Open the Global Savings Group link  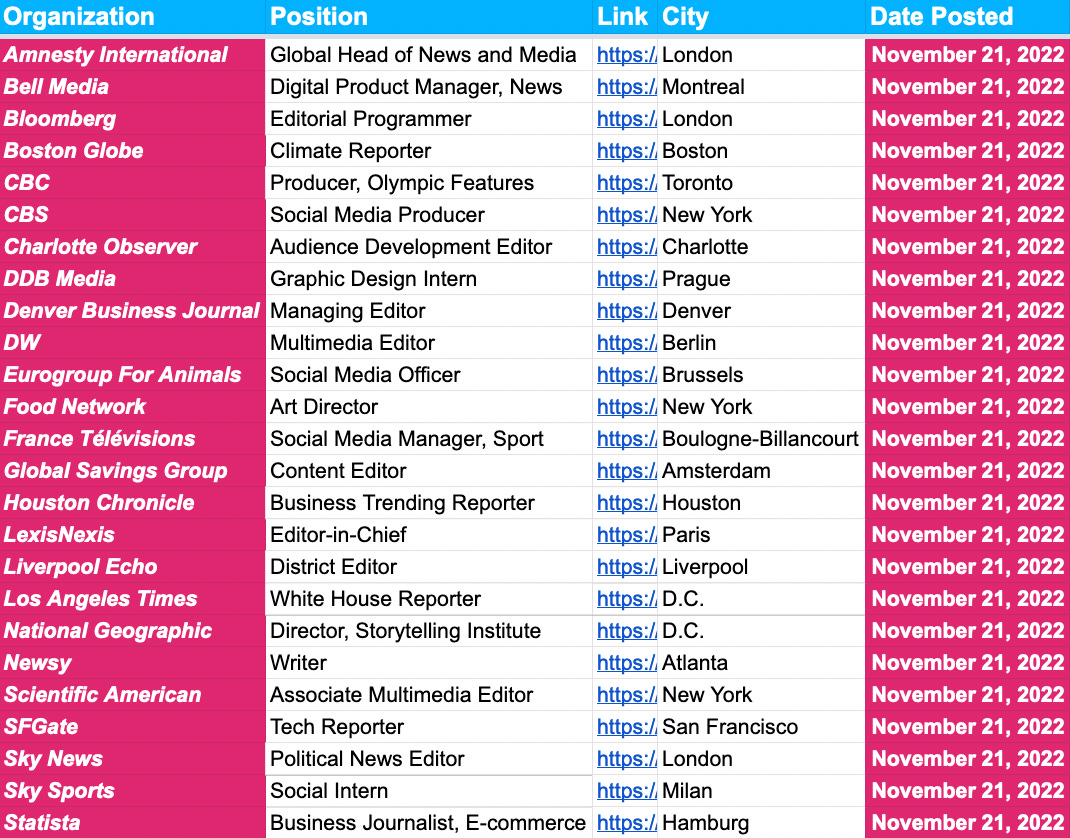626,471
